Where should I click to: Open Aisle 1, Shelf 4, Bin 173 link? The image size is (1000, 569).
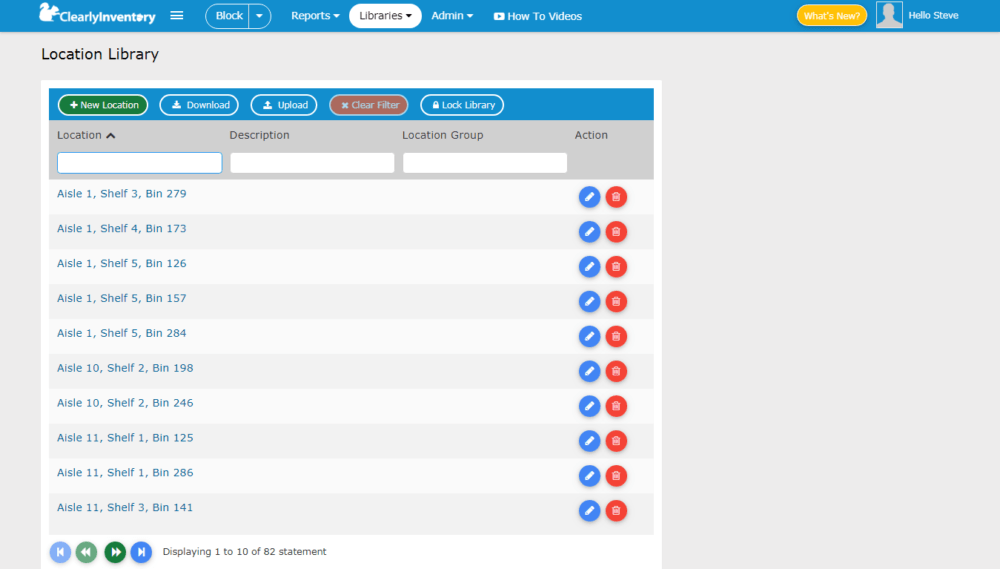[122, 228]
